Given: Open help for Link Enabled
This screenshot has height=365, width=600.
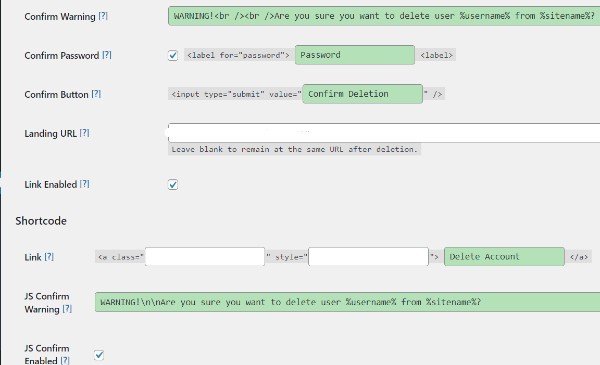Looking at the screenshot, I should coord(85,184).
